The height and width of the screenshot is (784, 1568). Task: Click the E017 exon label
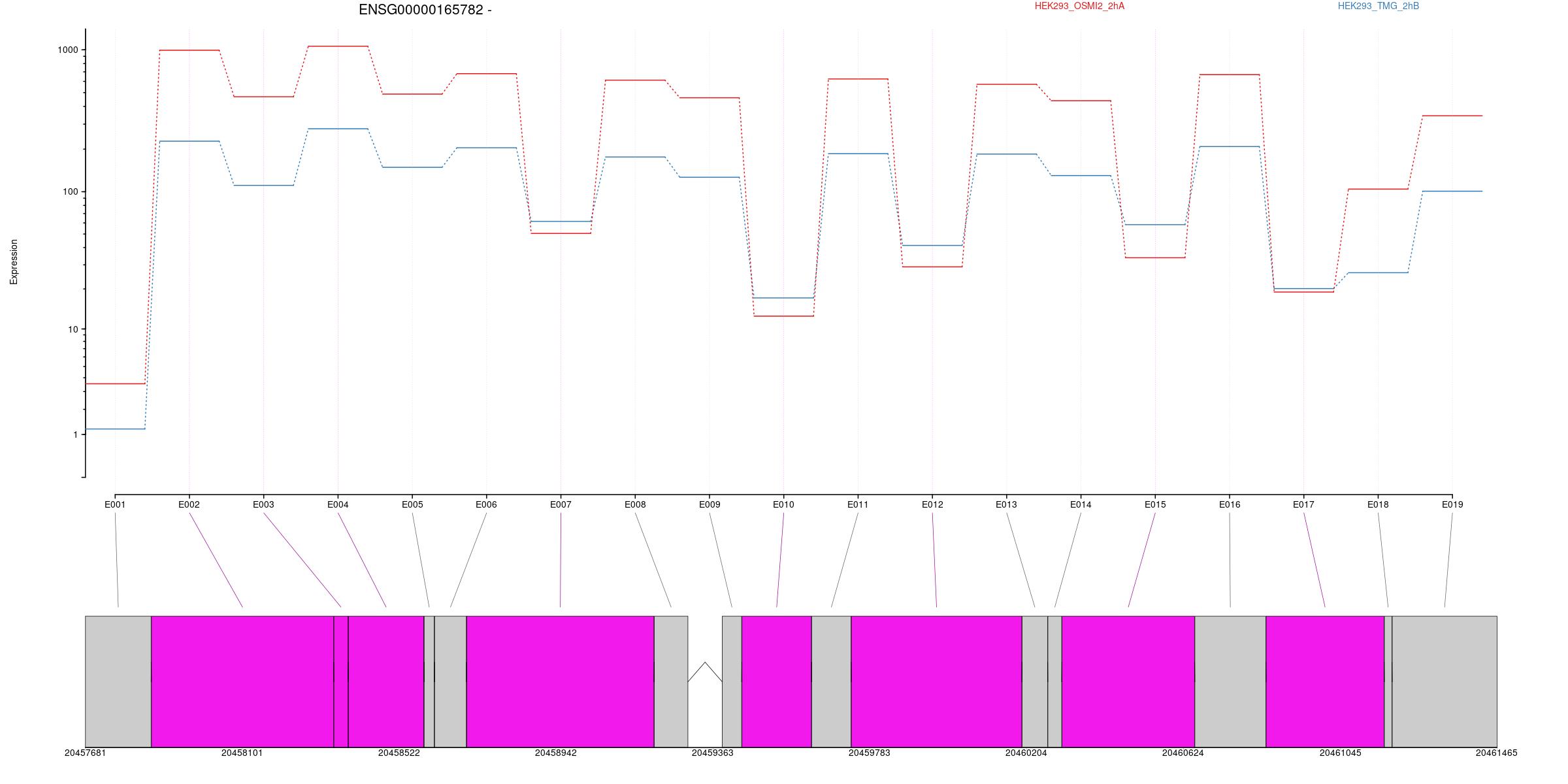(1303, 504)
